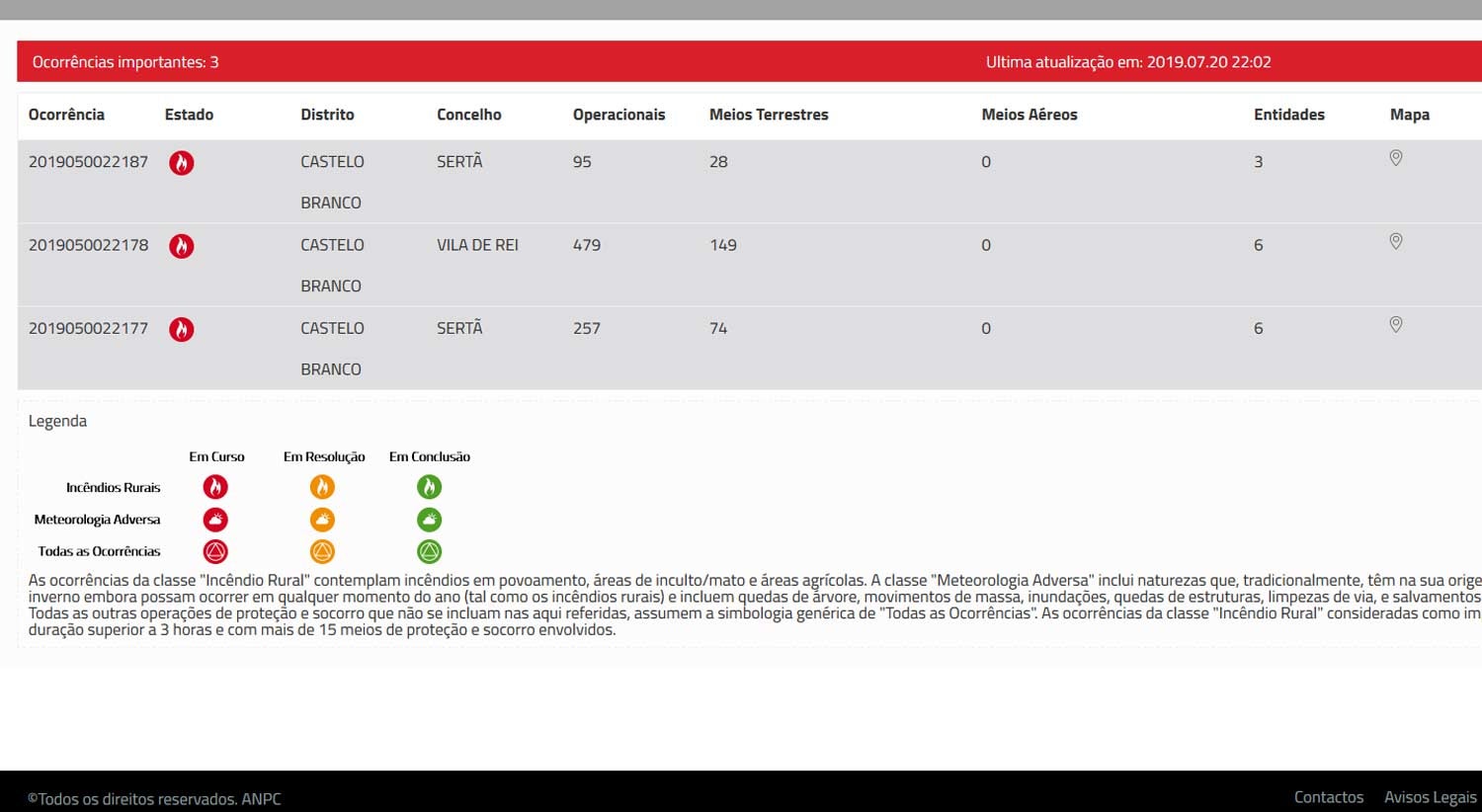Image resolution: width=1482 pixels, height=812 pixels.
Task: Click green Todas as Ocorrências legend icon
Action: tap(429, 551)
